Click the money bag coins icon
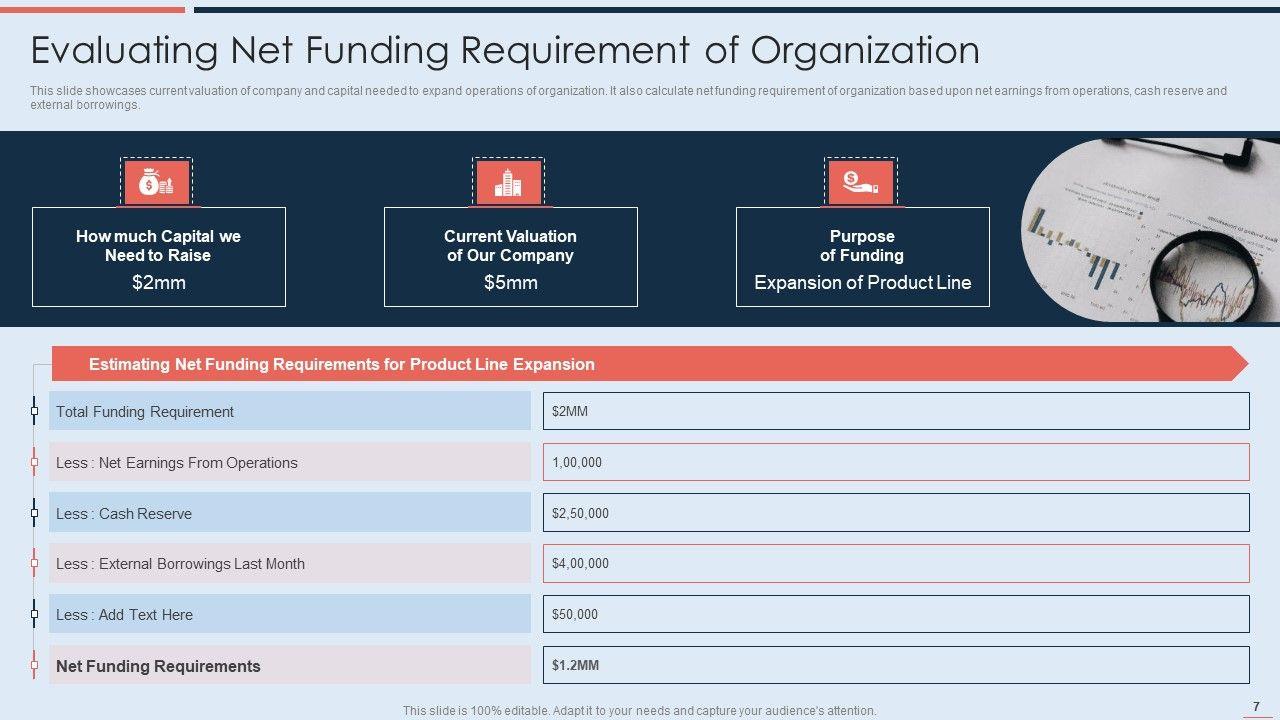The image size is (1280, 720). (156, 183)
